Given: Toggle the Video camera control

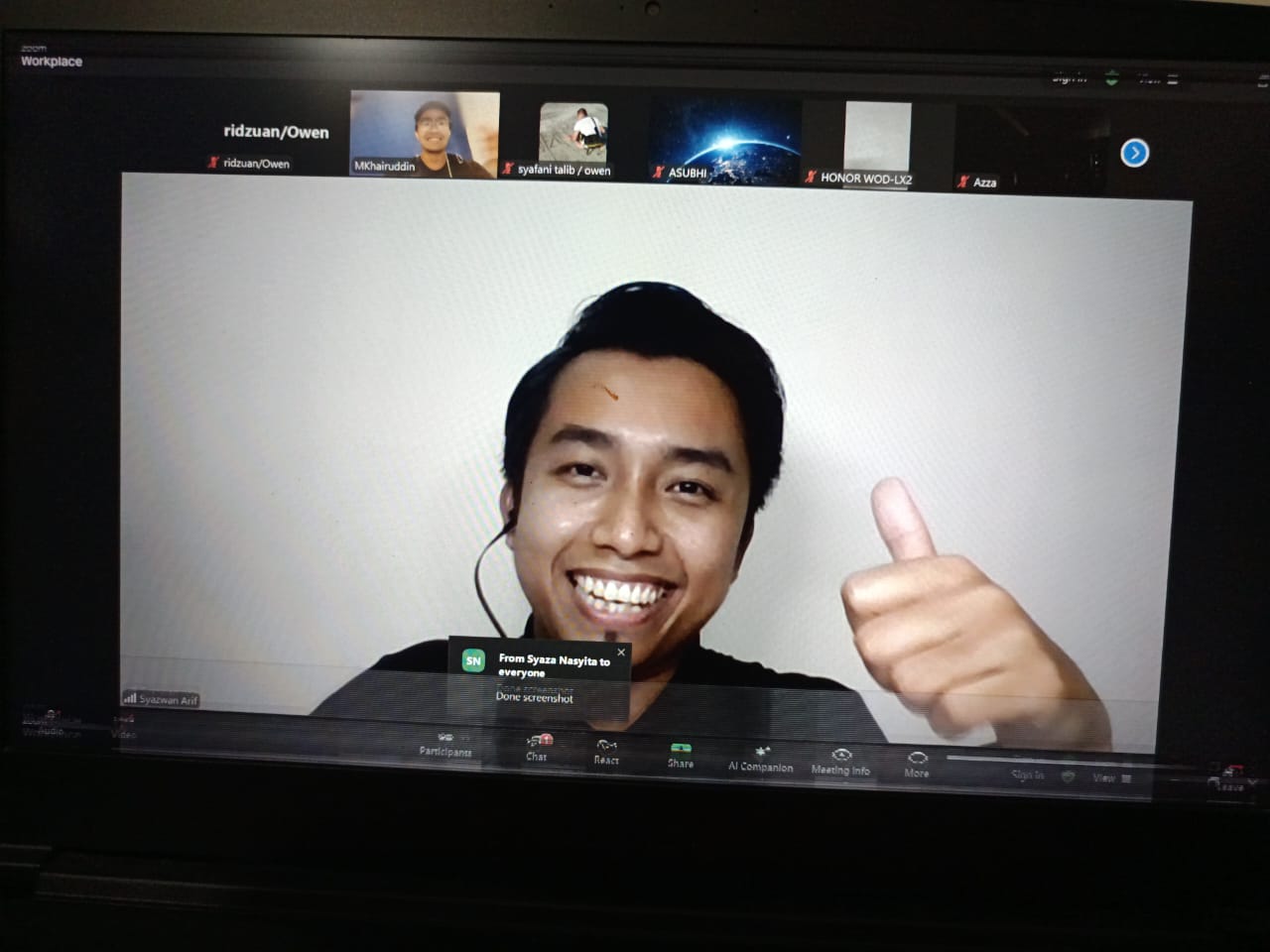Looking at the screenshot, I should [x=124, y=726].
